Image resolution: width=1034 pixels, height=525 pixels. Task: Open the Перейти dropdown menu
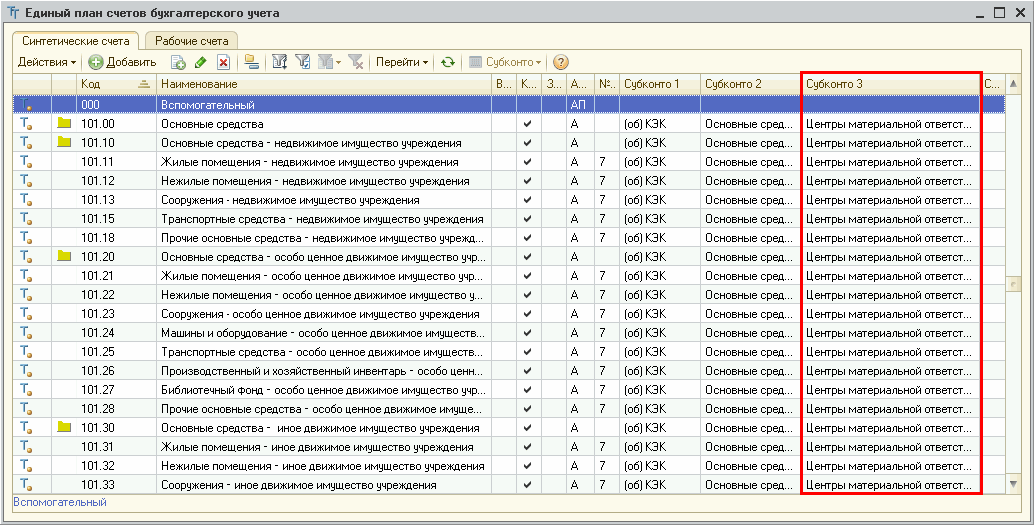point(401,62)
